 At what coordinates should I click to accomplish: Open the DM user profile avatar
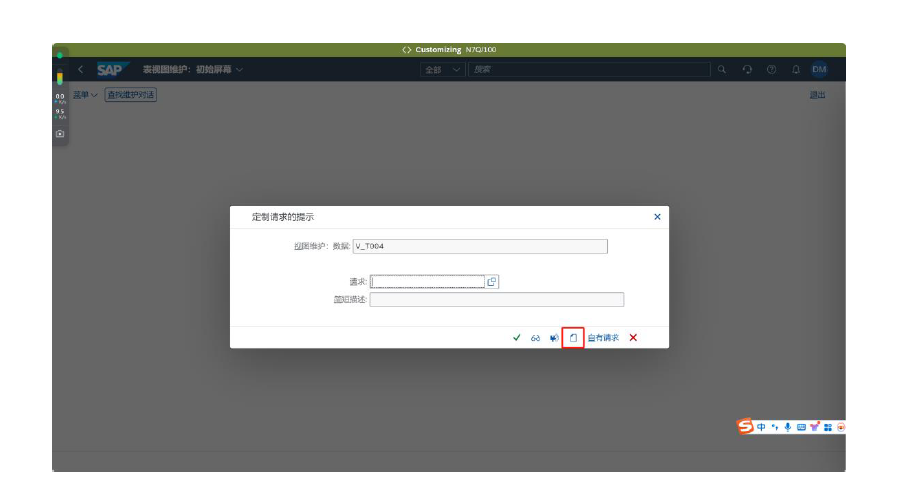(819, 70)
